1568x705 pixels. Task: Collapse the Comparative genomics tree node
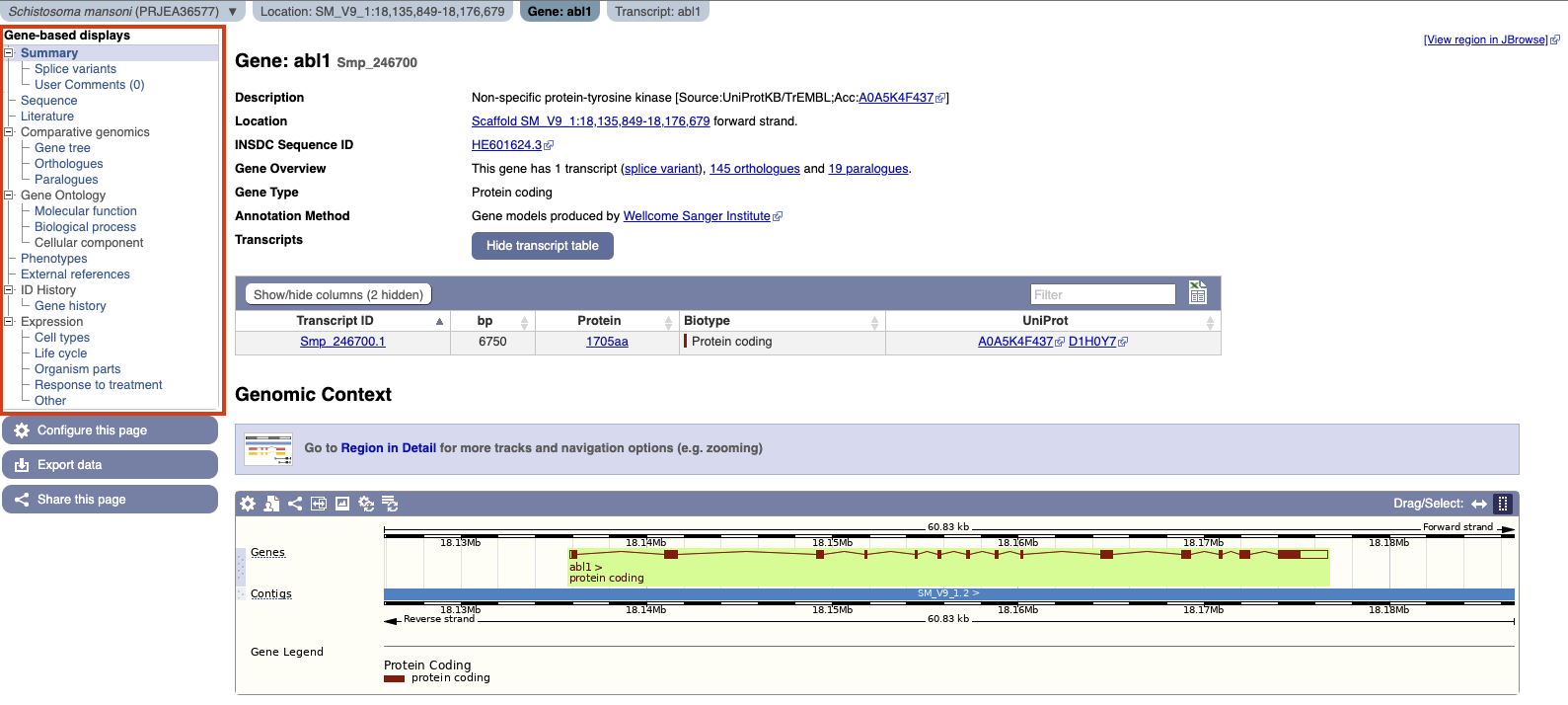(x=9, y=132)
